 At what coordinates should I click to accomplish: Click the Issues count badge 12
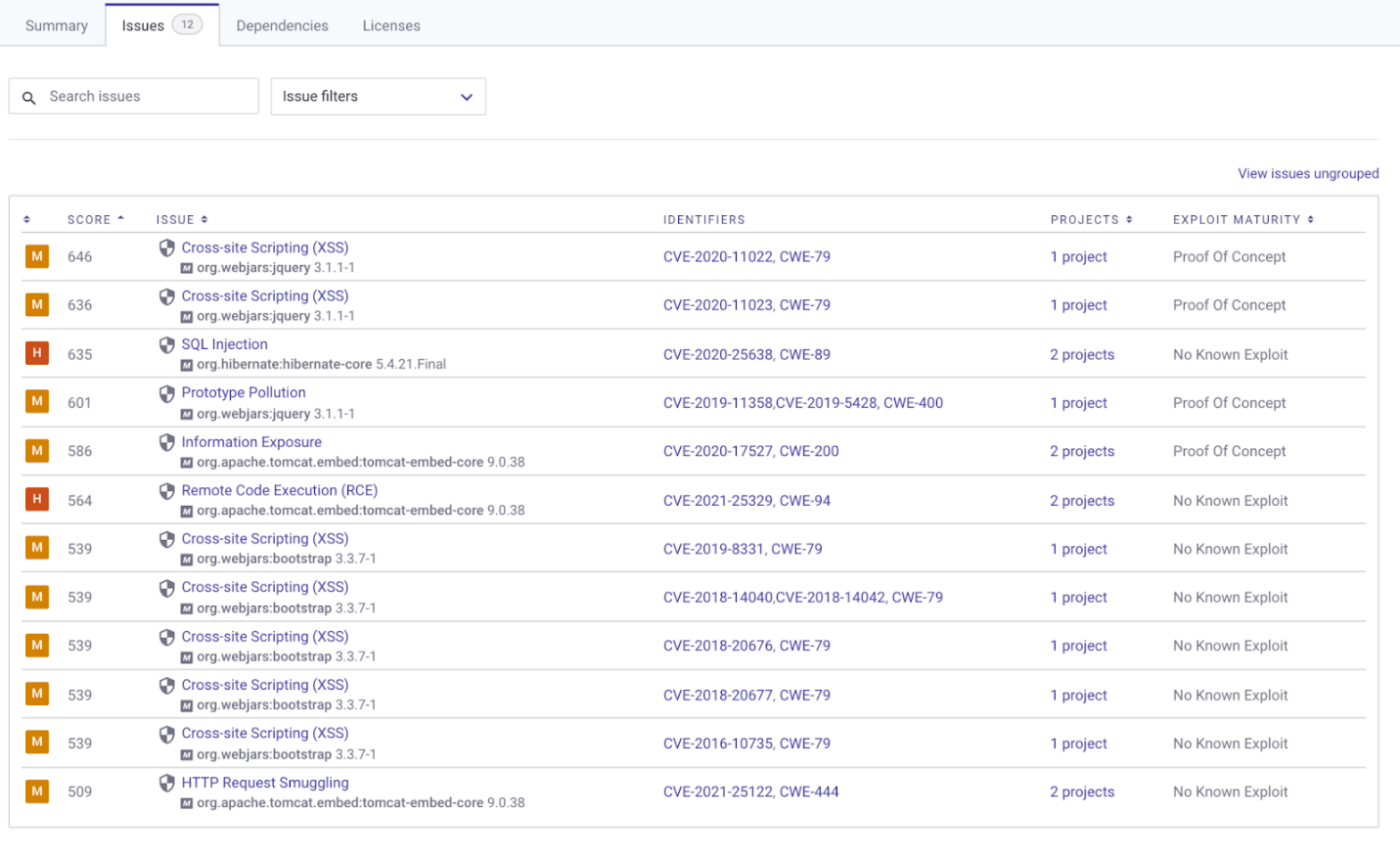point(187,24)
